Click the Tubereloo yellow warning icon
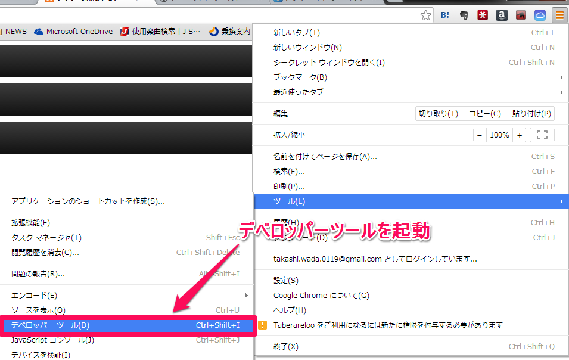Viewport: 569px width, 360px height. [x=262, y=325]
